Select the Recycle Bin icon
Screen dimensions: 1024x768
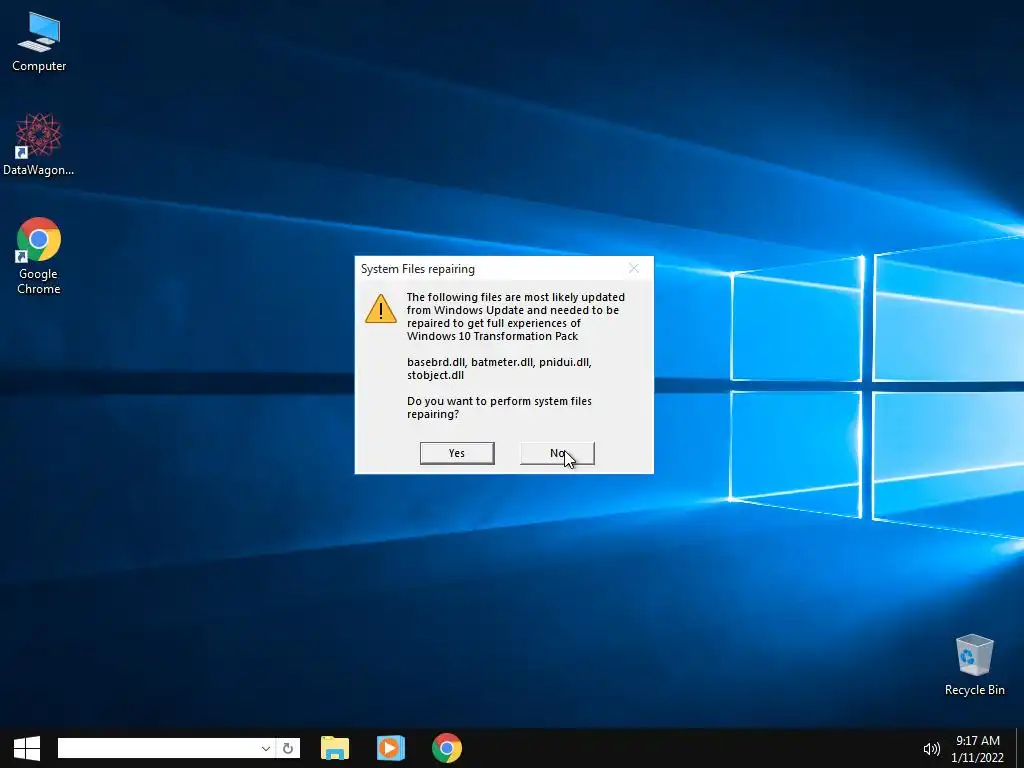[974, 664]
